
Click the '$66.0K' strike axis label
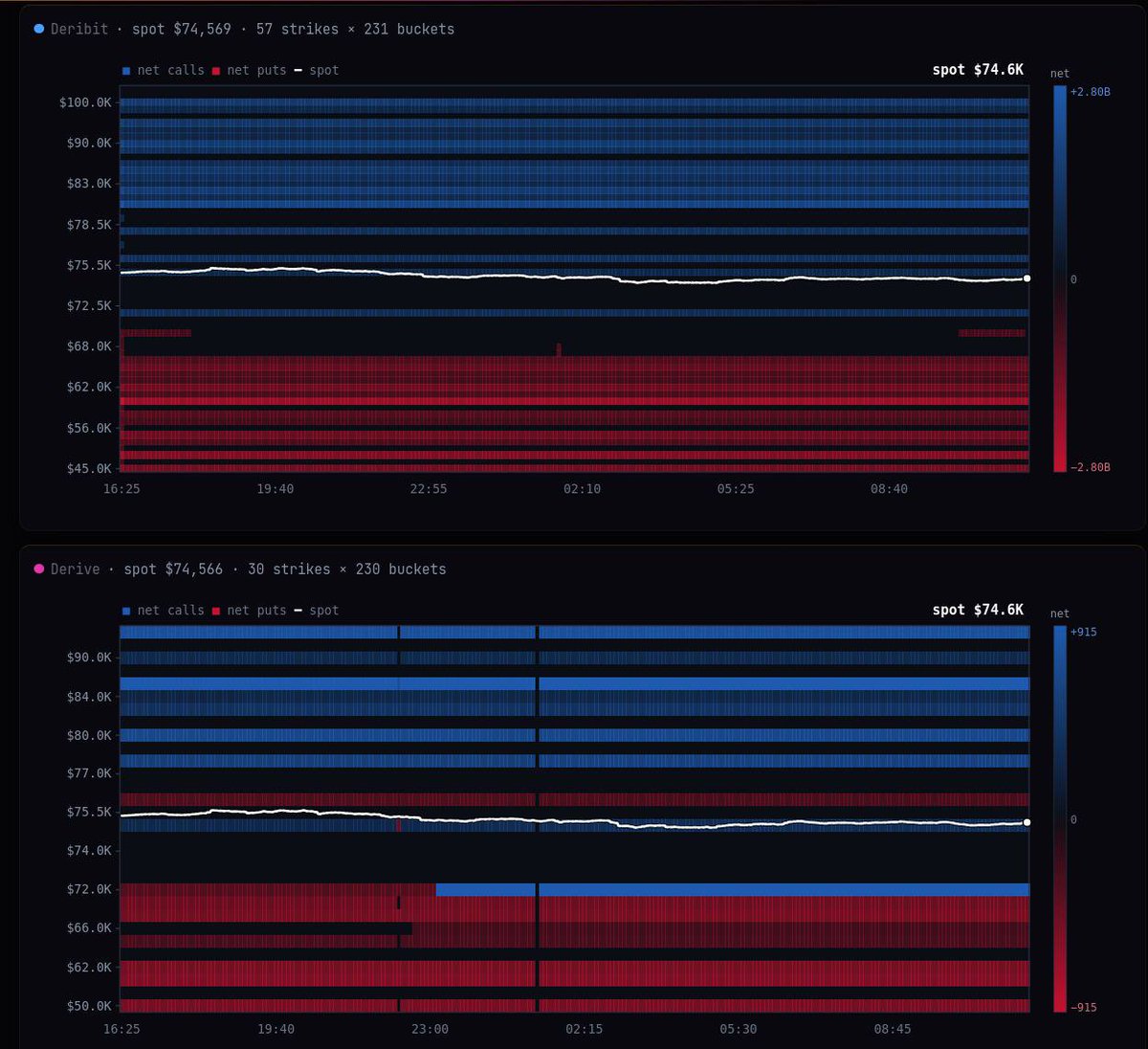[x=89, y=928]
